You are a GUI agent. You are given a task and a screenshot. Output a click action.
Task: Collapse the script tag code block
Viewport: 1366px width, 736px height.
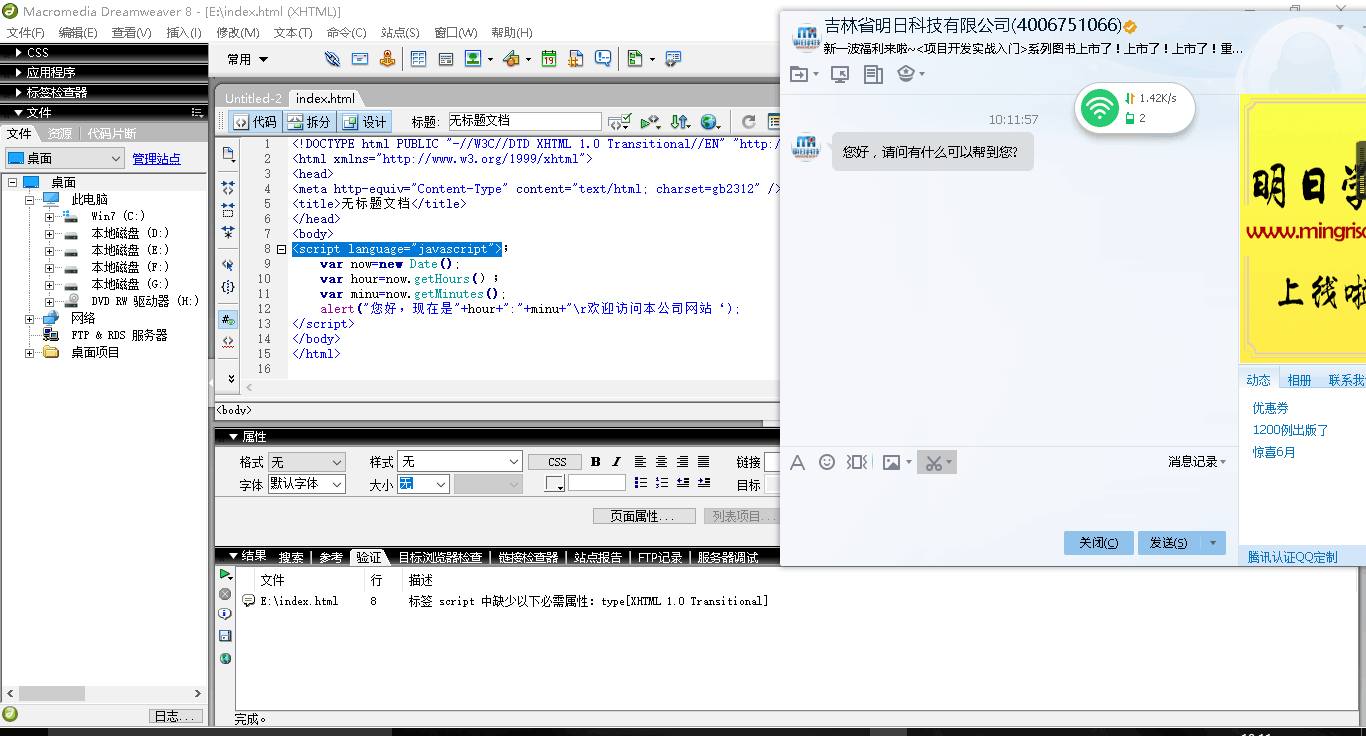tap(282, 249)
